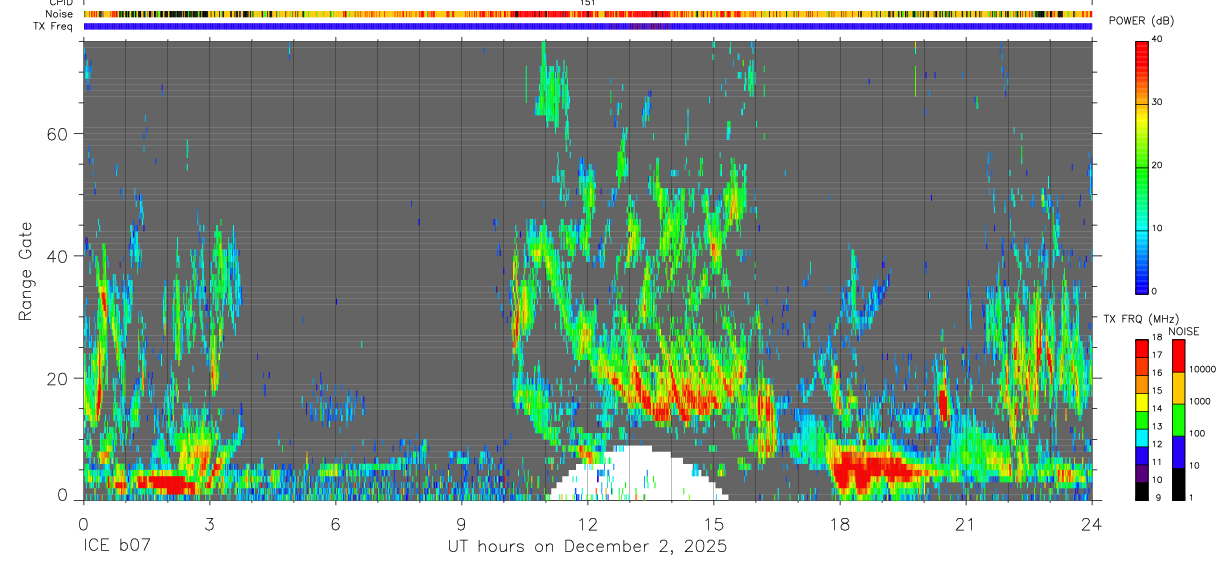This screenshot has width=1228, height=567.
Task: Click the 17 tick on TX FRQ legend
Action: pos(1157,355)
